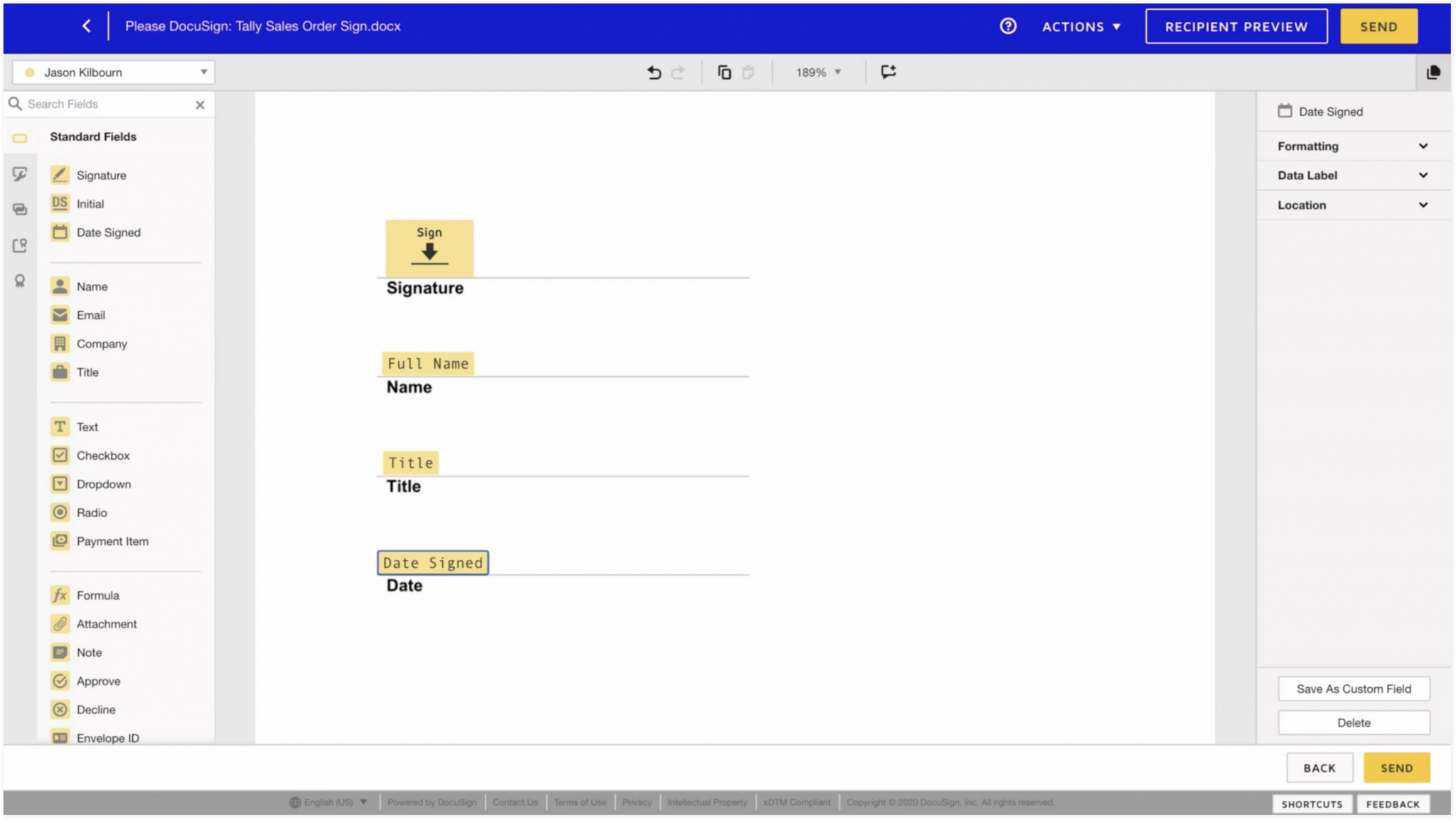Screen dimensions: 1456x820
Task: Click the Recipient Preview button
Action: point(1236,27)
